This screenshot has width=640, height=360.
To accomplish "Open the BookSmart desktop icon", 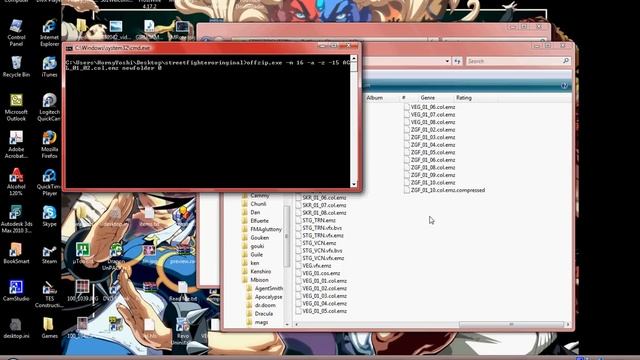I will 16,253.
